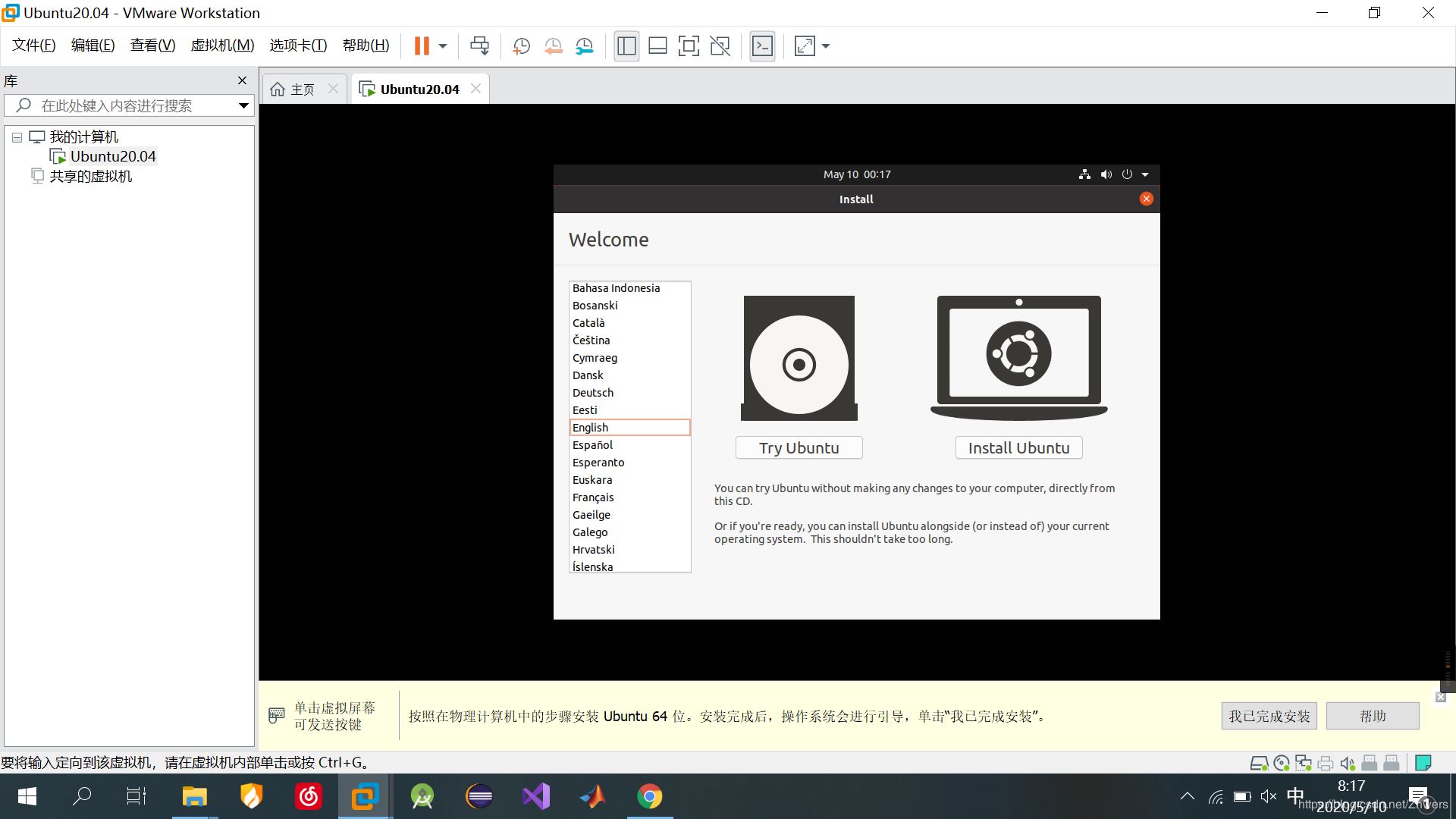This screenshot has width=1456, height=819.
Task: Enter full screen mode icon
Action: tap(689, 46)
